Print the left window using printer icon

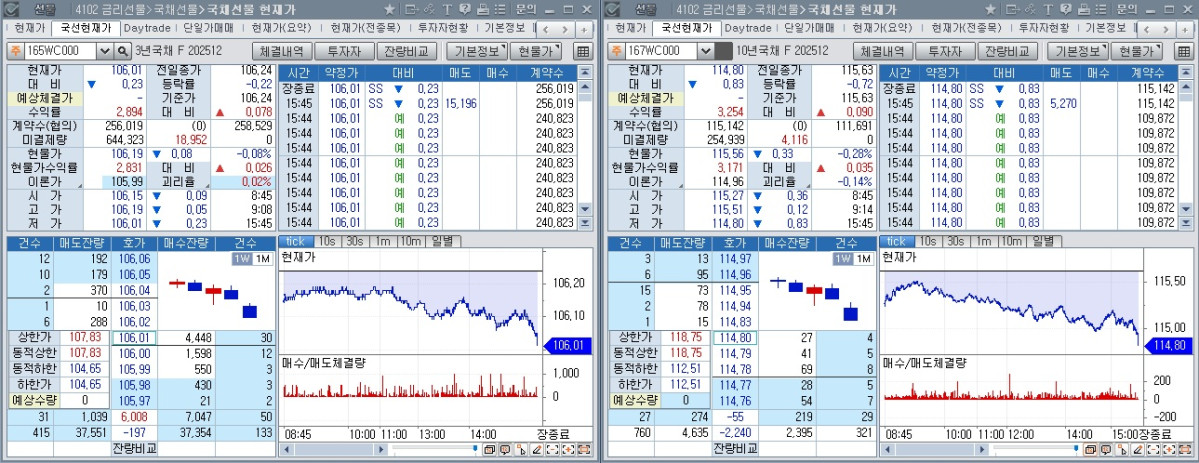pyautogui.click(x=483, y=9)
